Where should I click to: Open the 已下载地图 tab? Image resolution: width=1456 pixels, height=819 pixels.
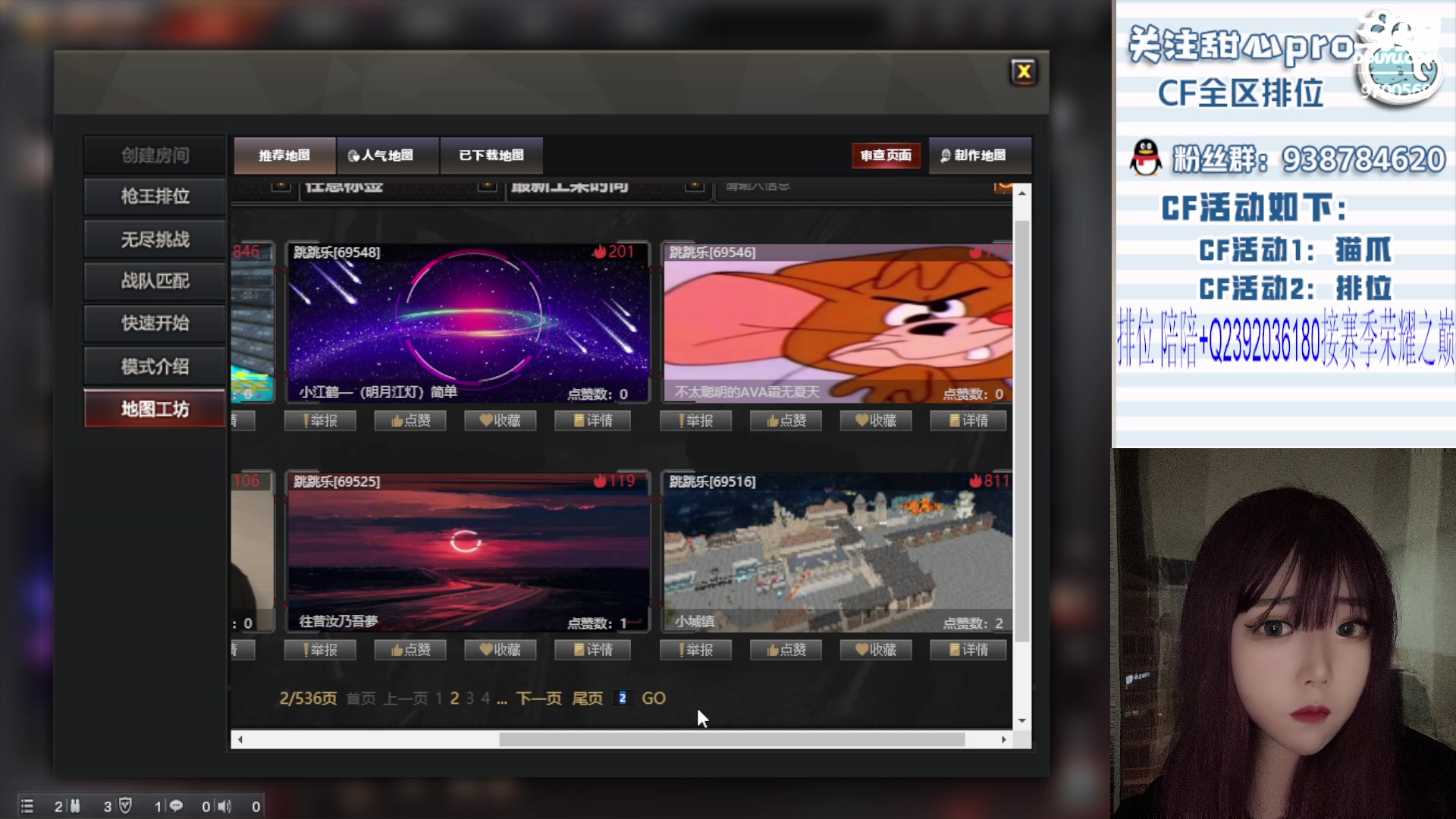click(x=491, y=155)
